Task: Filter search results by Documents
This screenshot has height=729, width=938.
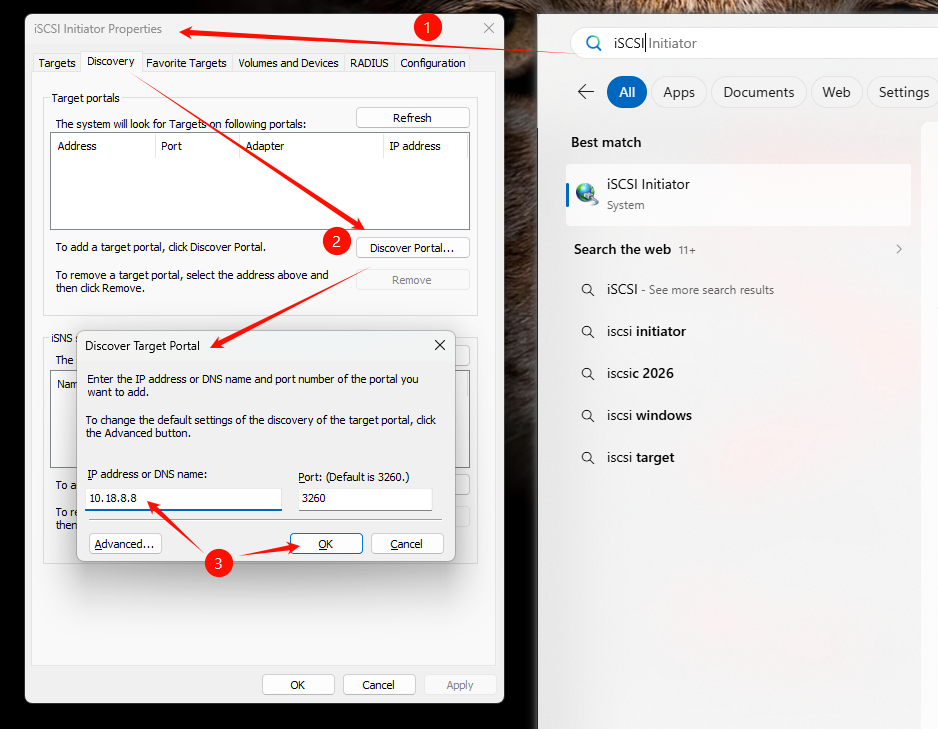Action: tap(759, 92)
